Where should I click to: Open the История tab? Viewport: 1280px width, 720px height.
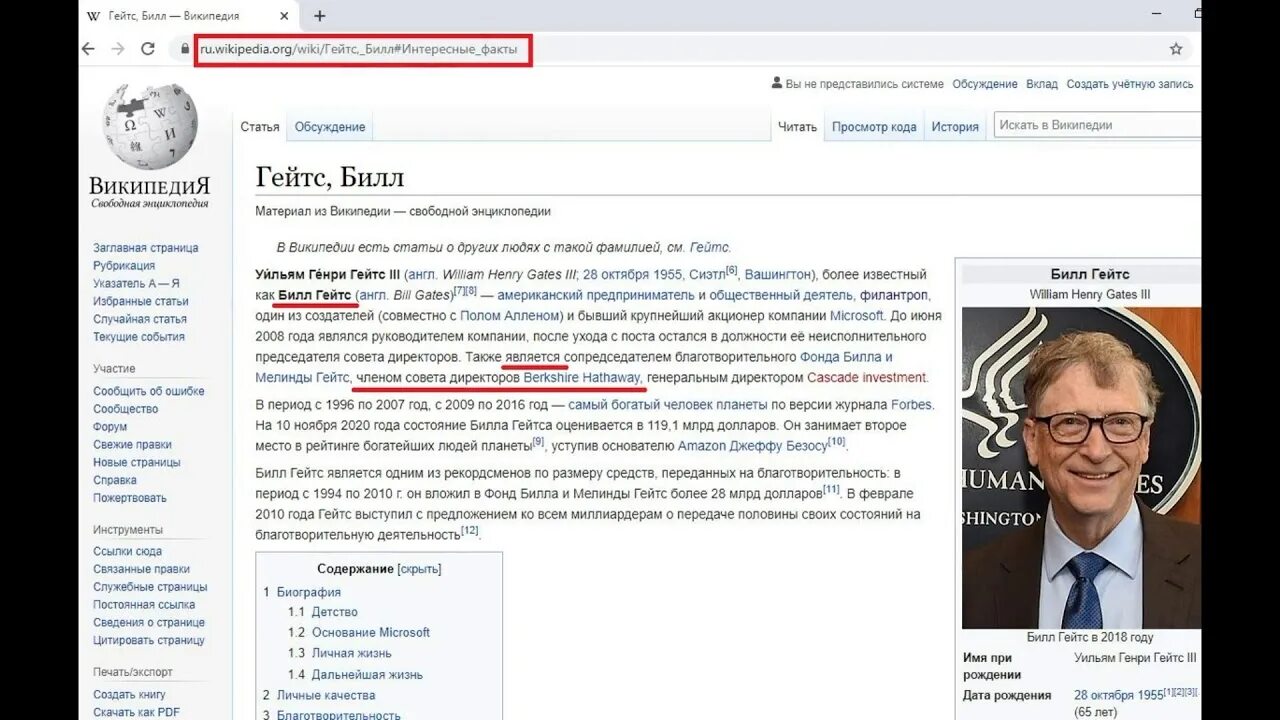(x=955, y=127)
